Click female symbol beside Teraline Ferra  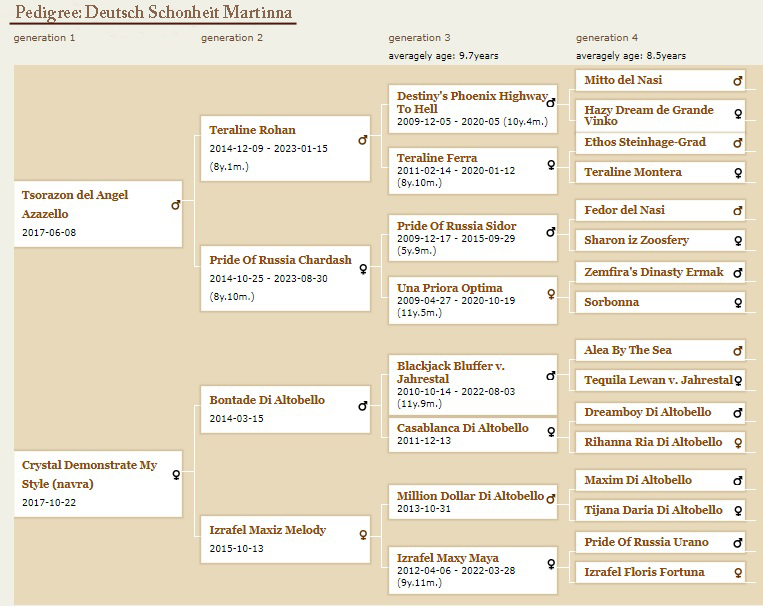[x=551, y=164]
